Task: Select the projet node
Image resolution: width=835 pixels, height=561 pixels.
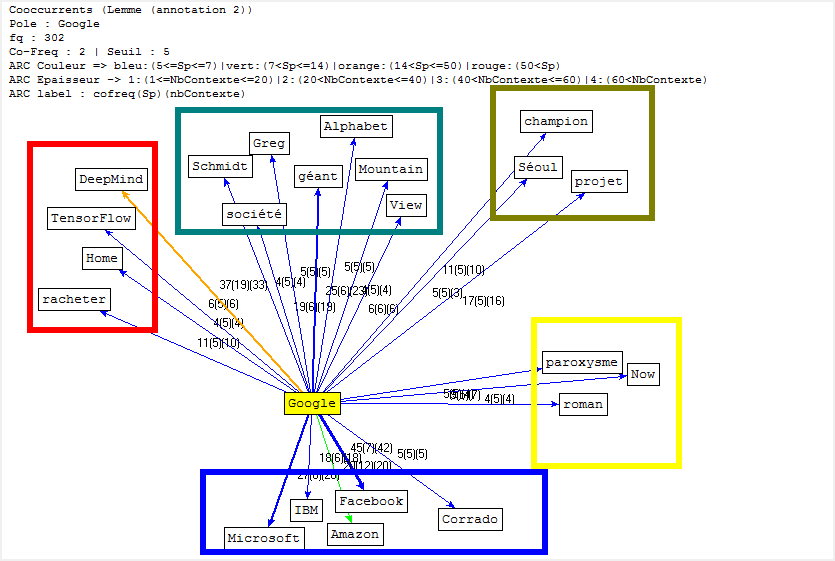Action: (599, 182)
